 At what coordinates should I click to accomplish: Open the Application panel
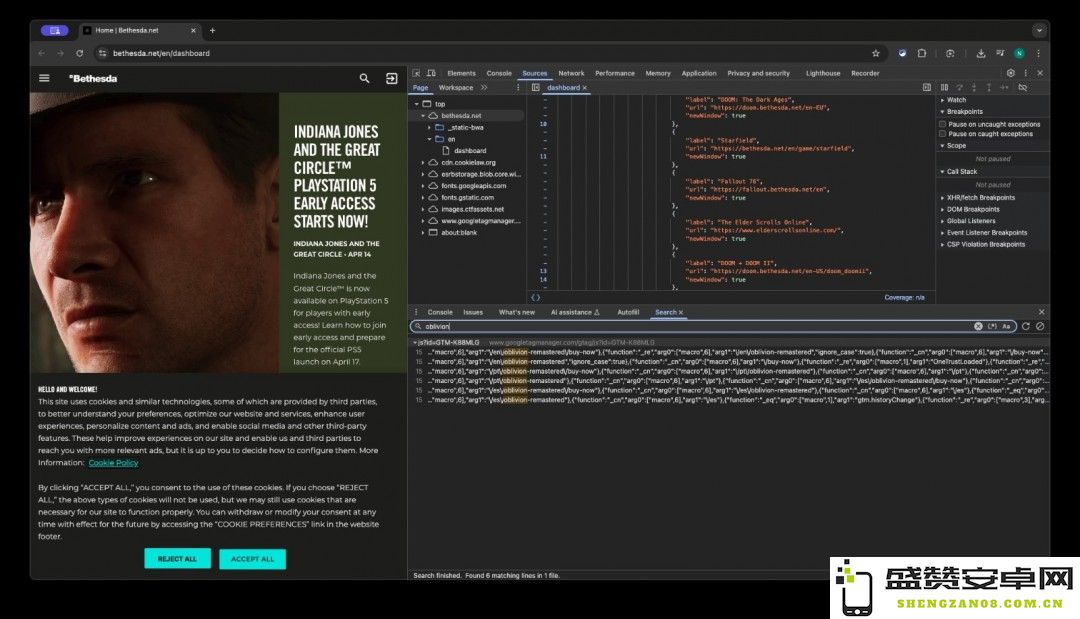[699, 73]
